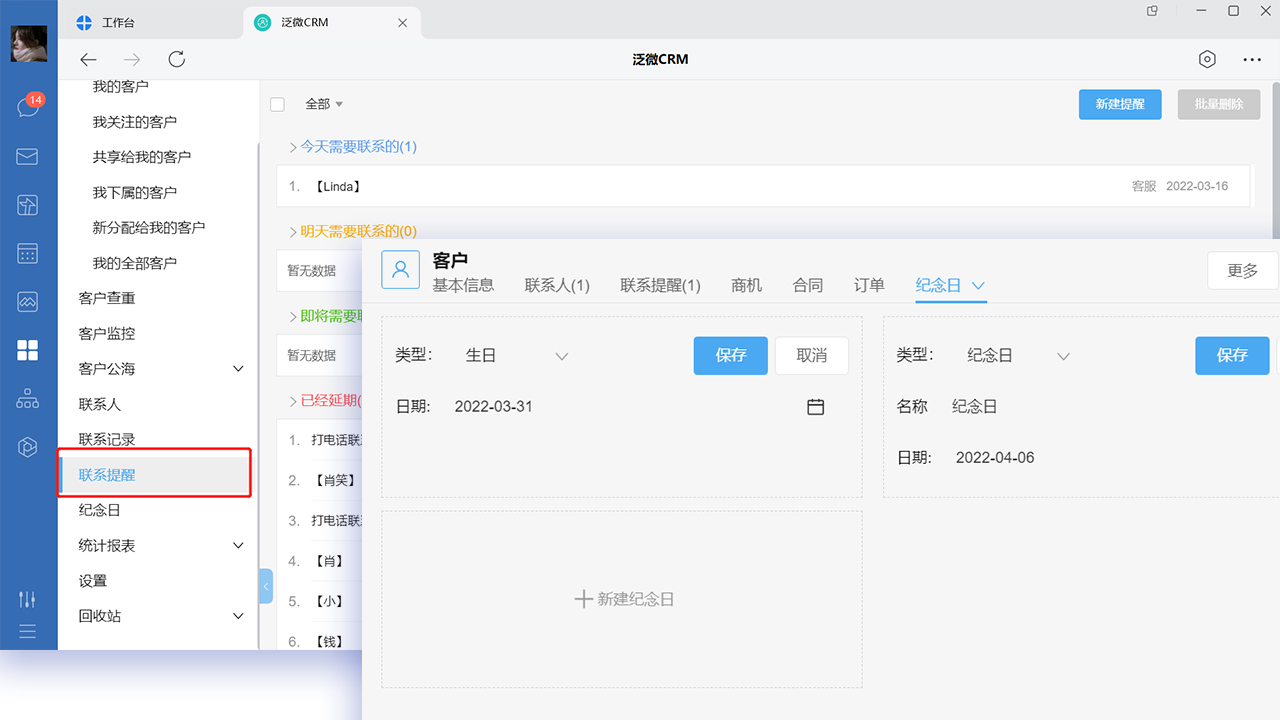This screenshot has width=1280, height=720.
Task: Switch to the 商机 tab
Action: coord(746,285)
